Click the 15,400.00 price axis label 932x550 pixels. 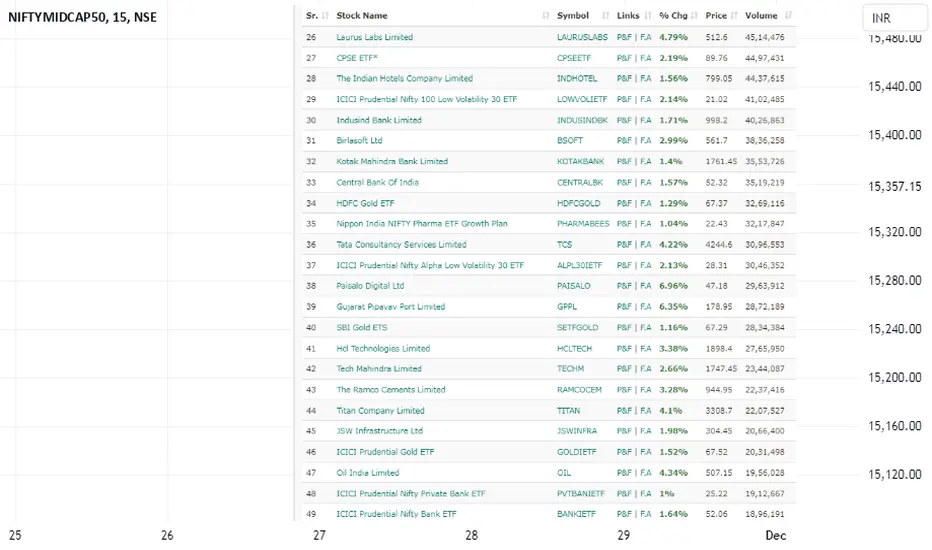pyautogui.click(x=895, y=135)
